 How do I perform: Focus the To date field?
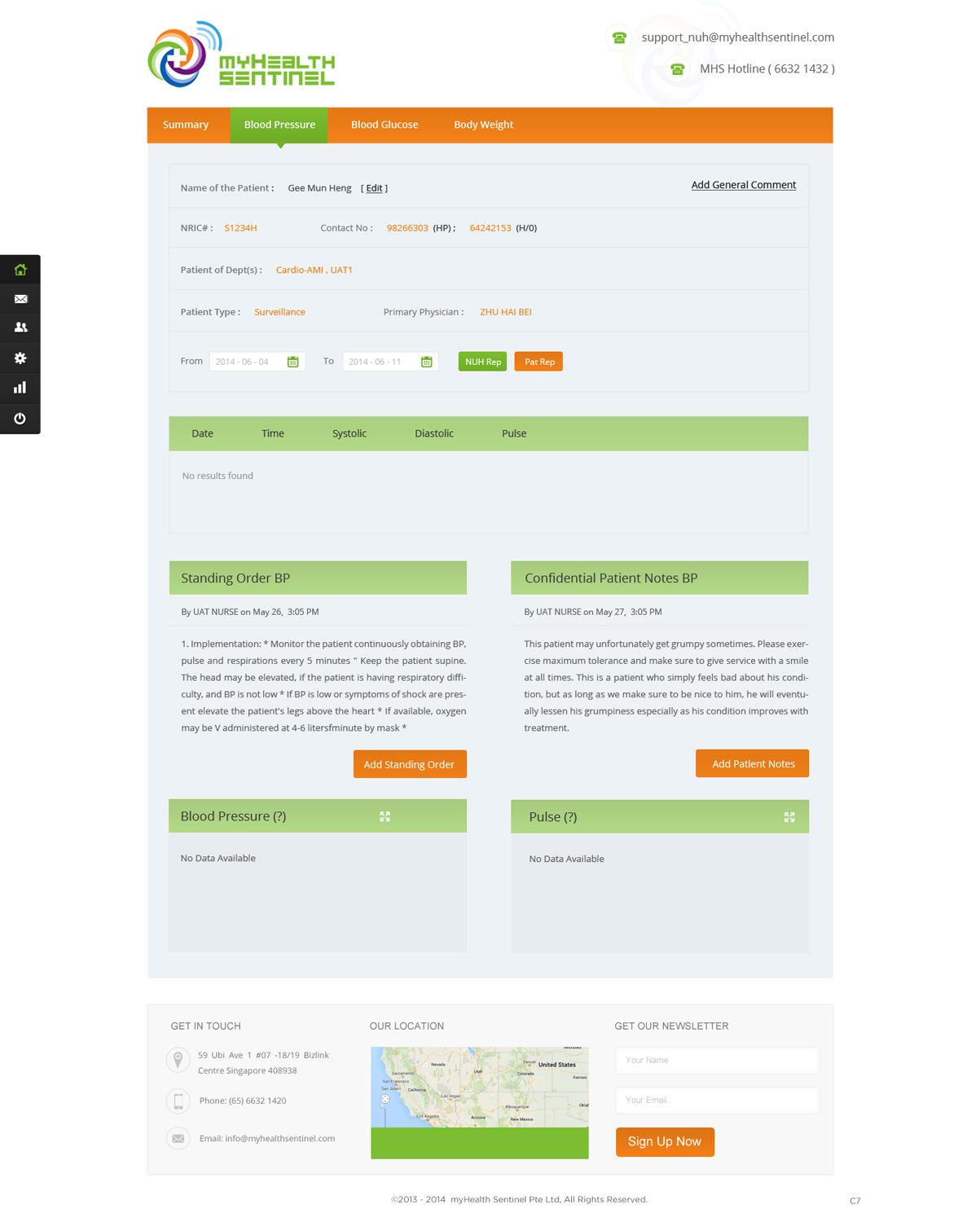click(x=390, y=362)
